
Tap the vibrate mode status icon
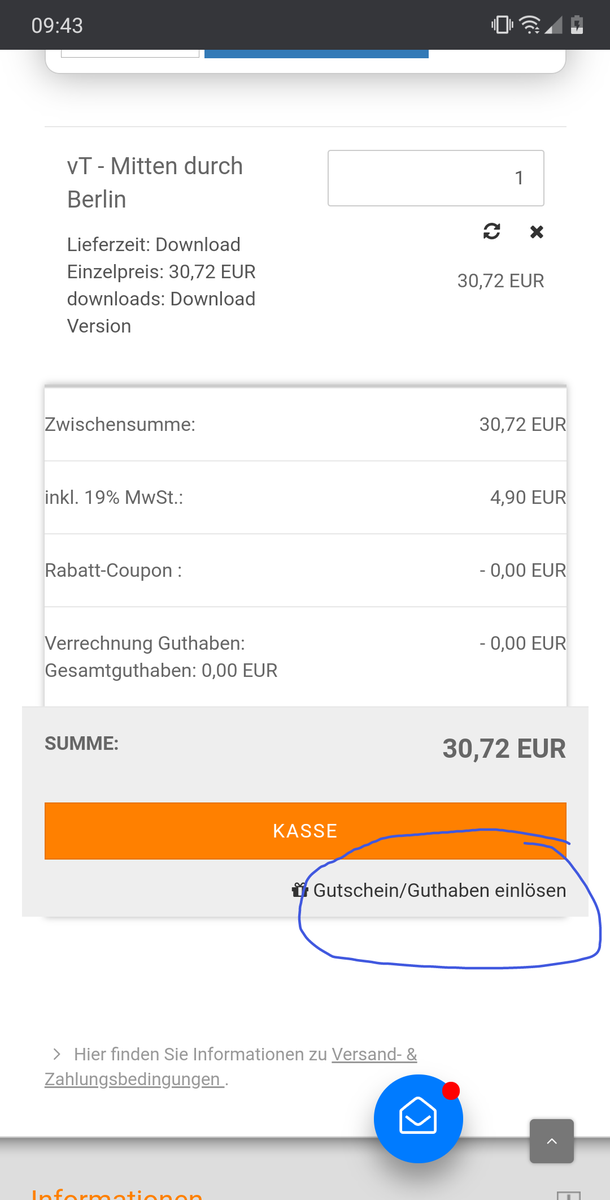(x=502, y=25)
